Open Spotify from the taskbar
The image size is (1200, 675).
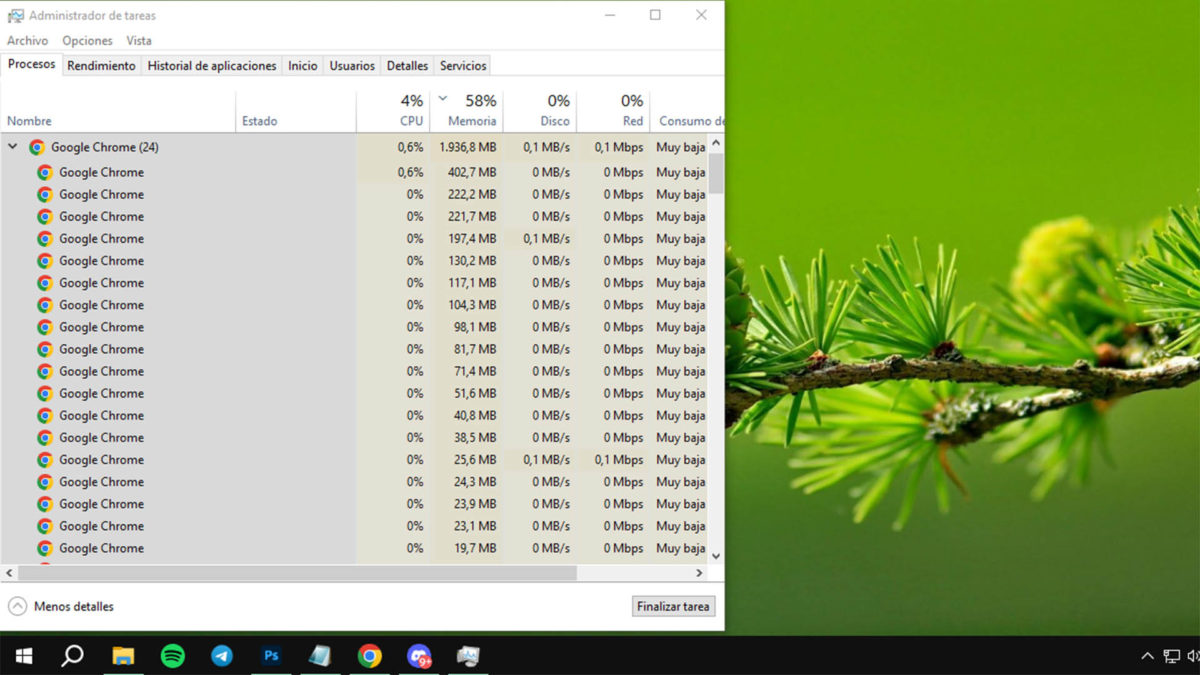tap(173, 656)
